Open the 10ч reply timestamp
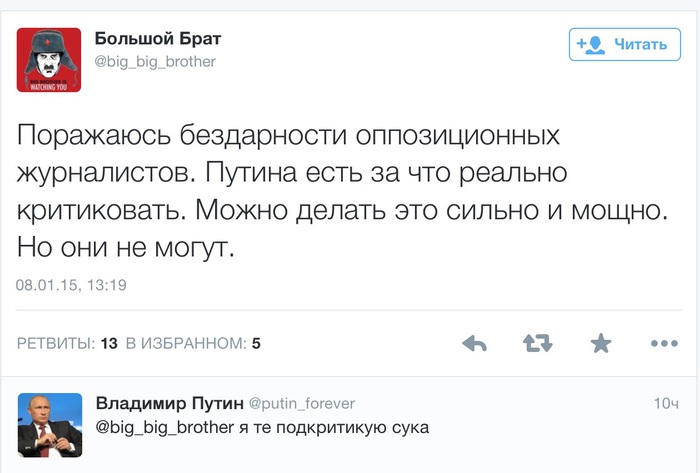 (x=666, y=403)
